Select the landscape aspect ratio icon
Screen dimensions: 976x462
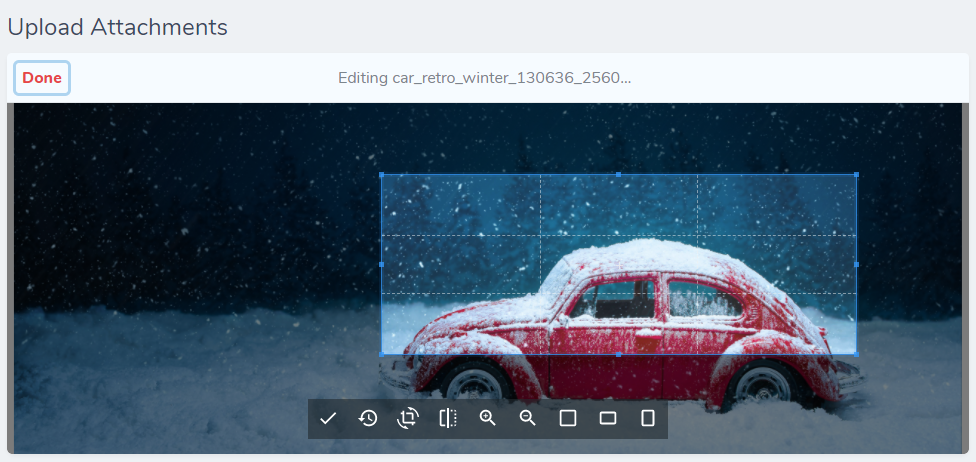tap(608, 418)
